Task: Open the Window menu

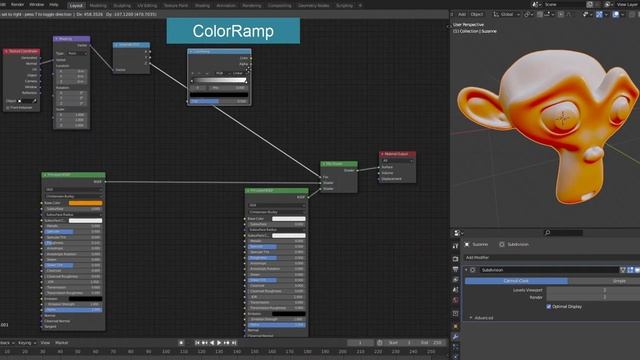Action: click(x=36, y=4)
